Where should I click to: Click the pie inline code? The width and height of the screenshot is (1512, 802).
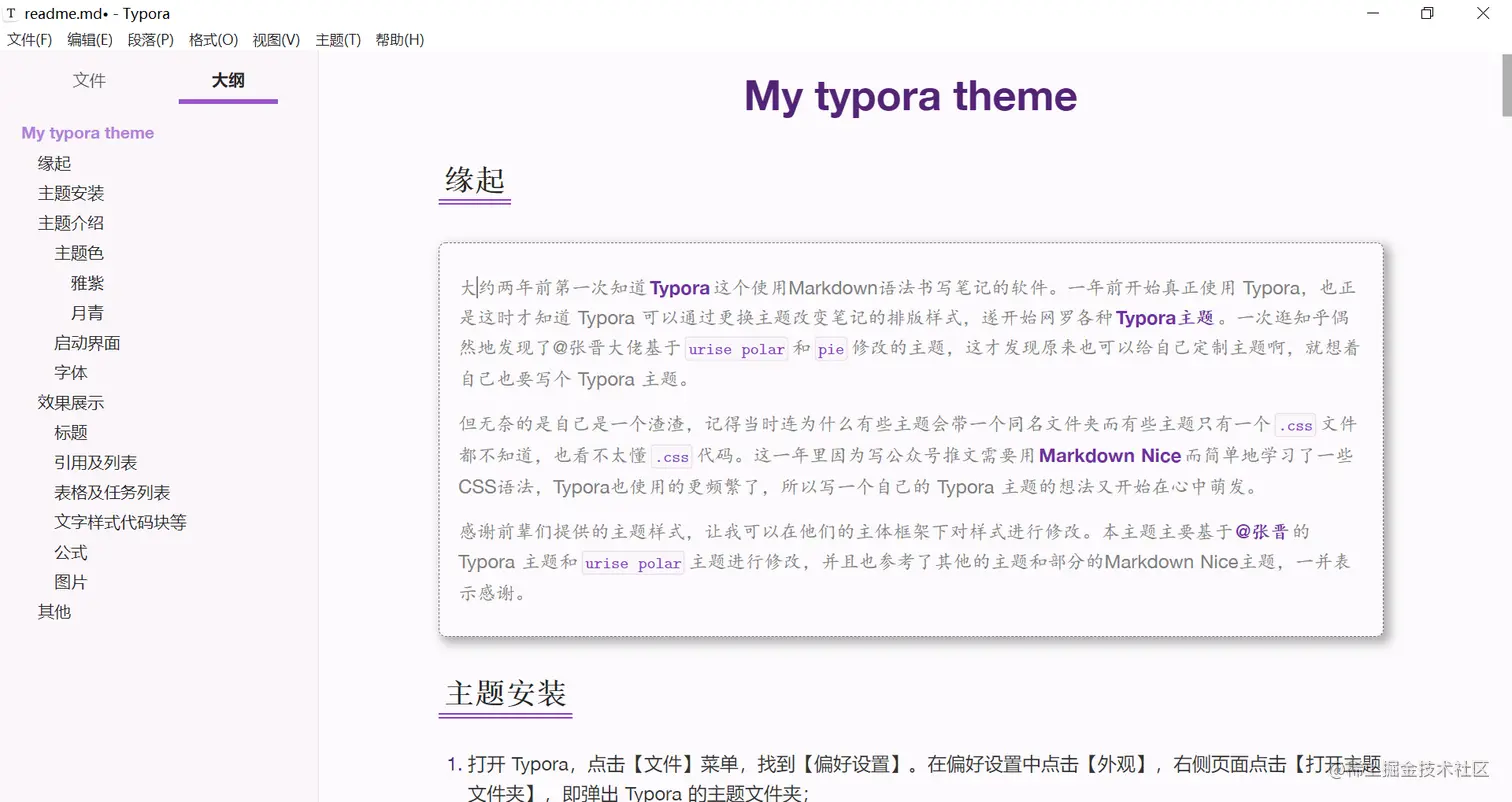point(831,350)
